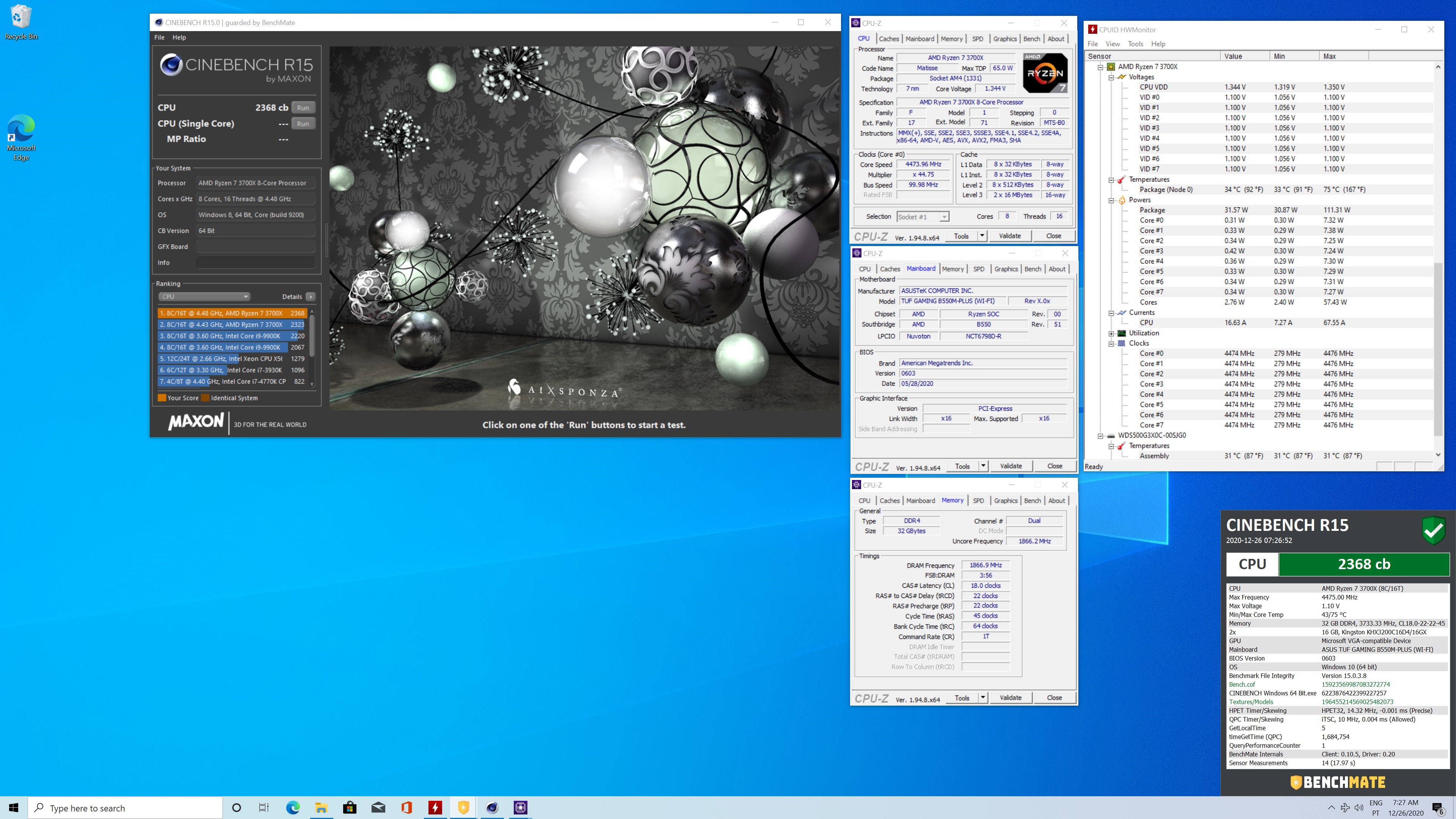
Task: Launch Edge from the taskbar
Action: [293, 808]
